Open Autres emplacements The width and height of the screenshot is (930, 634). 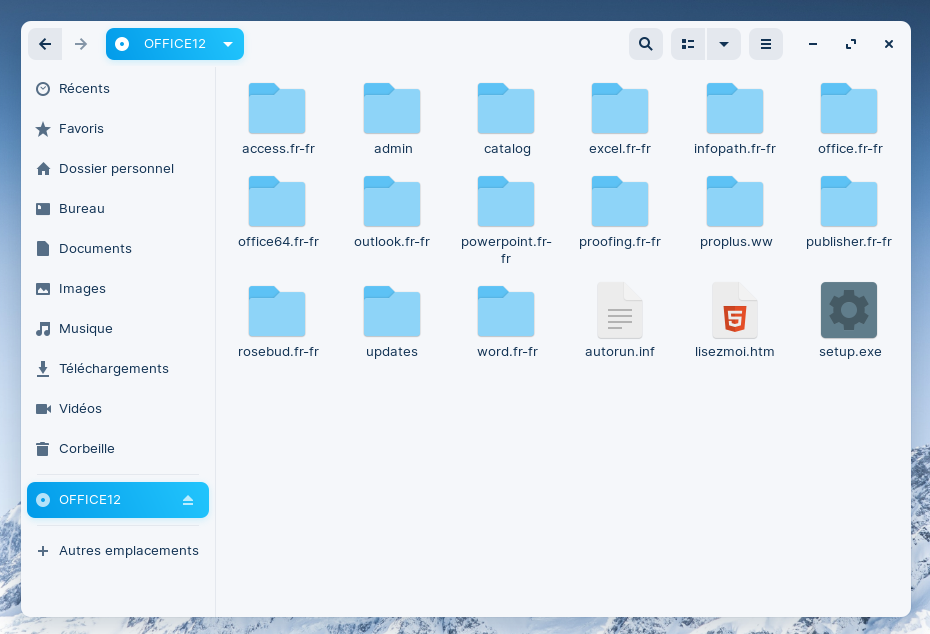(x=118, y=551)
